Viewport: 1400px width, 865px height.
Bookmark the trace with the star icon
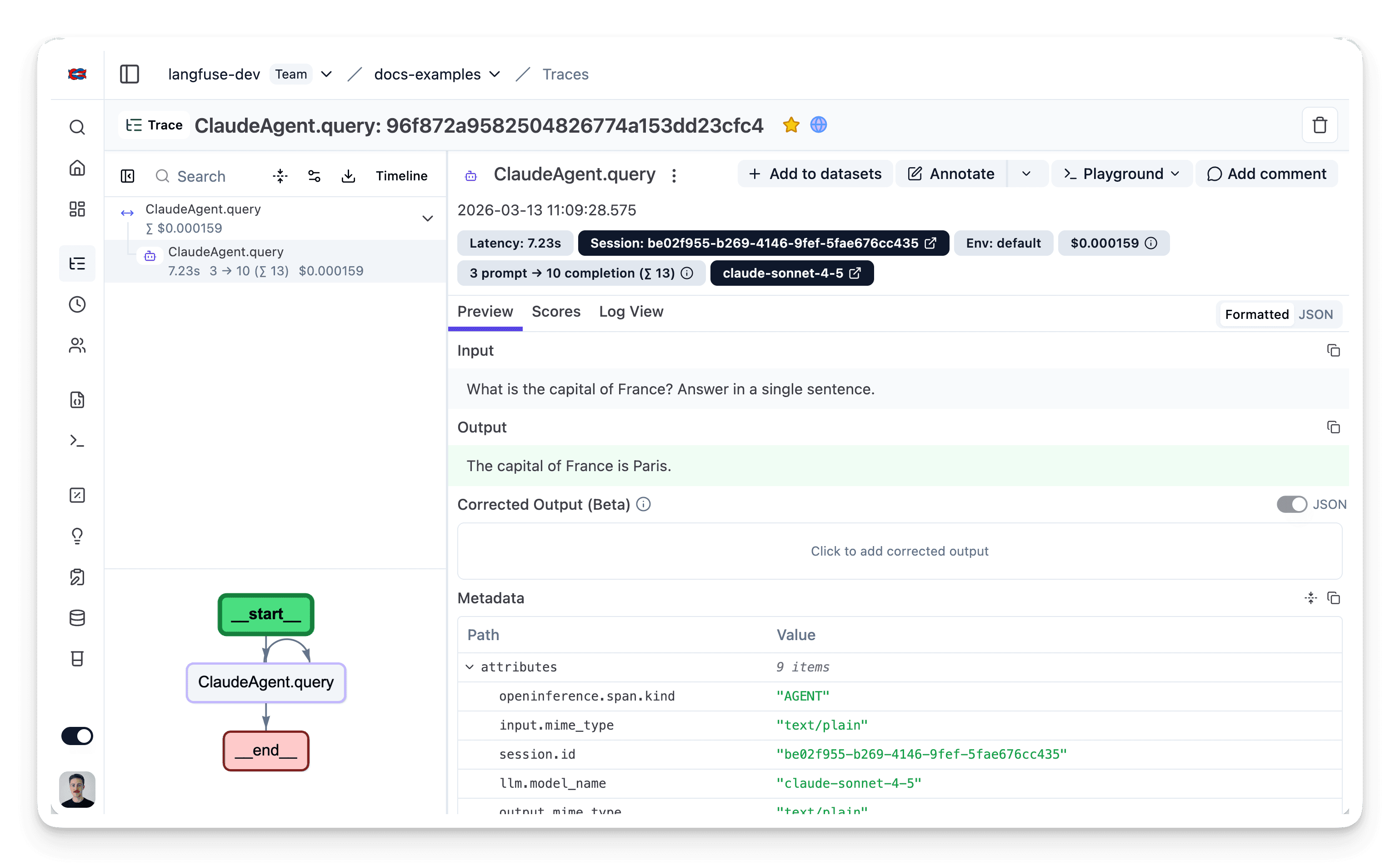(x=790, y=125)
